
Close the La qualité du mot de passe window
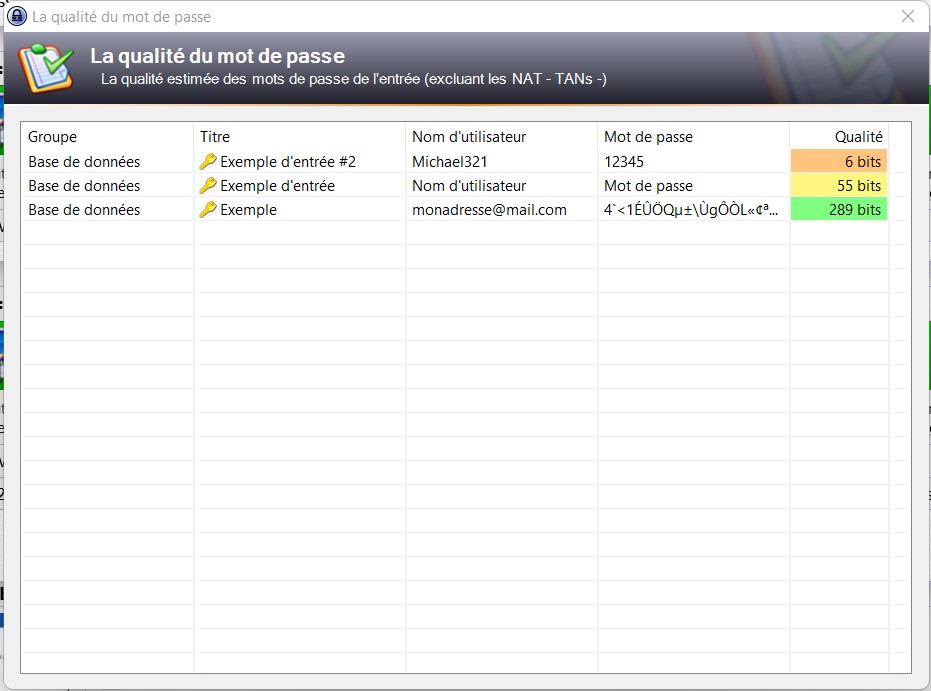907,16
